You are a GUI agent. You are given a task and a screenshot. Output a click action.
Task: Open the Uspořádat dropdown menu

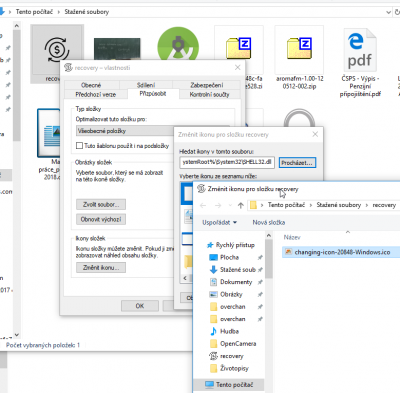219,222
